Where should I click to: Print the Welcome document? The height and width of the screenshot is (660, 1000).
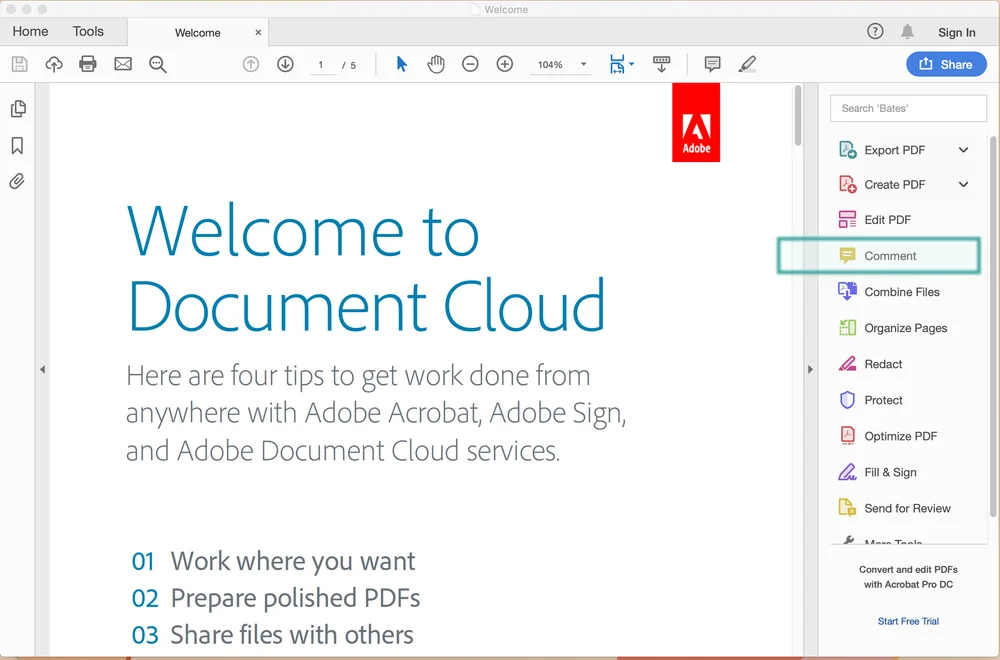point(87,63)
